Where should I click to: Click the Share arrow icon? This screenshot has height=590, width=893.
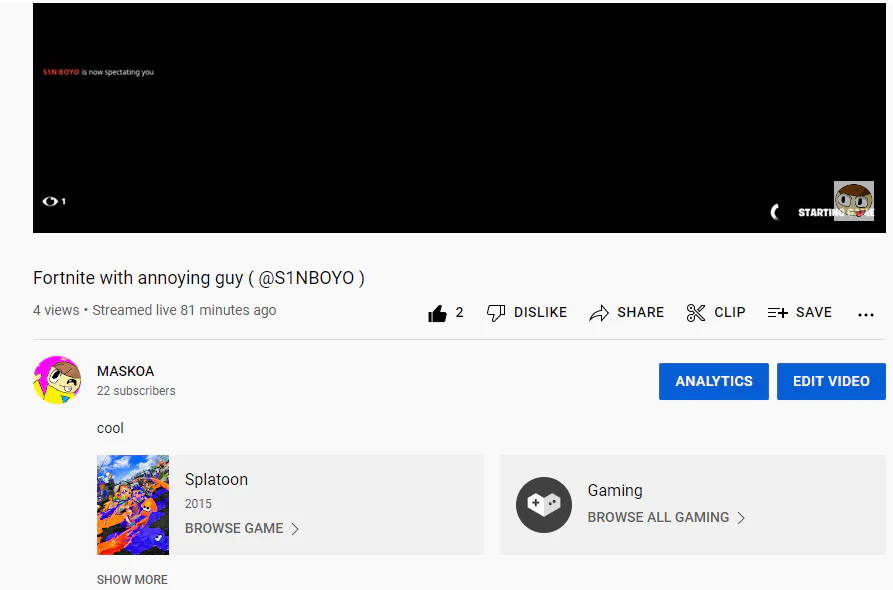[599, 313]
